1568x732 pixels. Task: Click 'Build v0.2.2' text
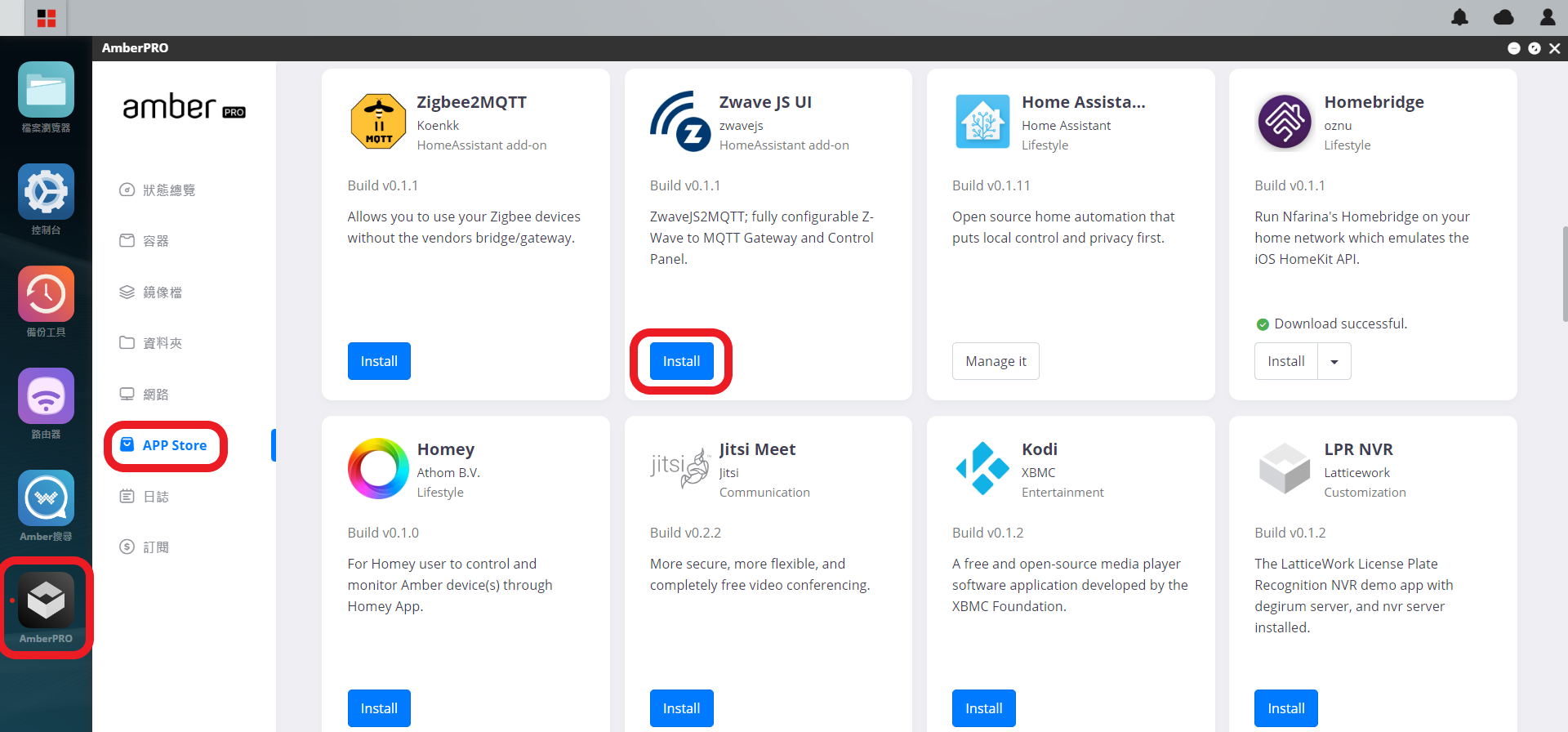685,533
